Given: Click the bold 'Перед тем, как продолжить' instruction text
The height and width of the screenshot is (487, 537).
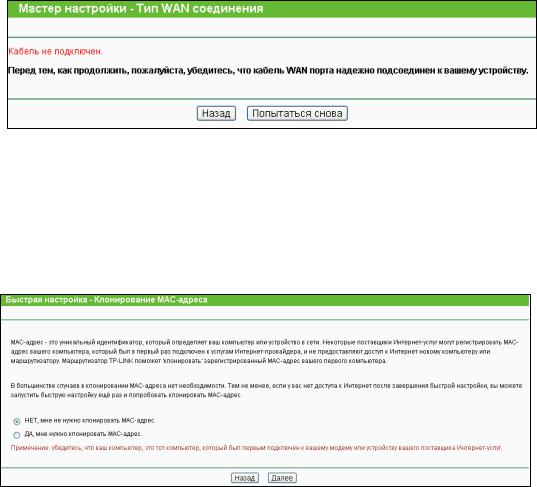Looking at the screenshot, I should tap(268, 71).
